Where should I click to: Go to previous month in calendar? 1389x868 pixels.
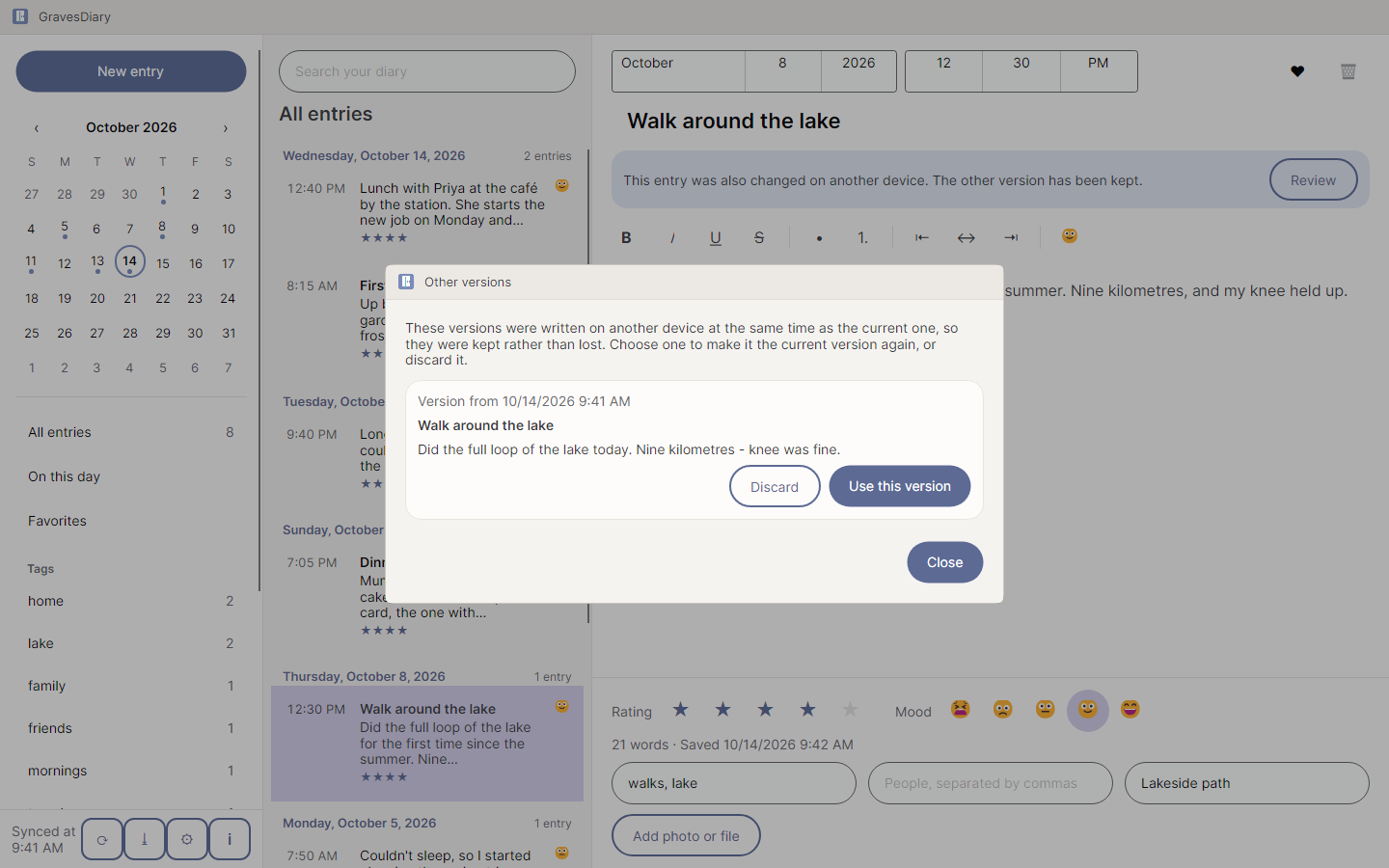(x=37, y=127)
